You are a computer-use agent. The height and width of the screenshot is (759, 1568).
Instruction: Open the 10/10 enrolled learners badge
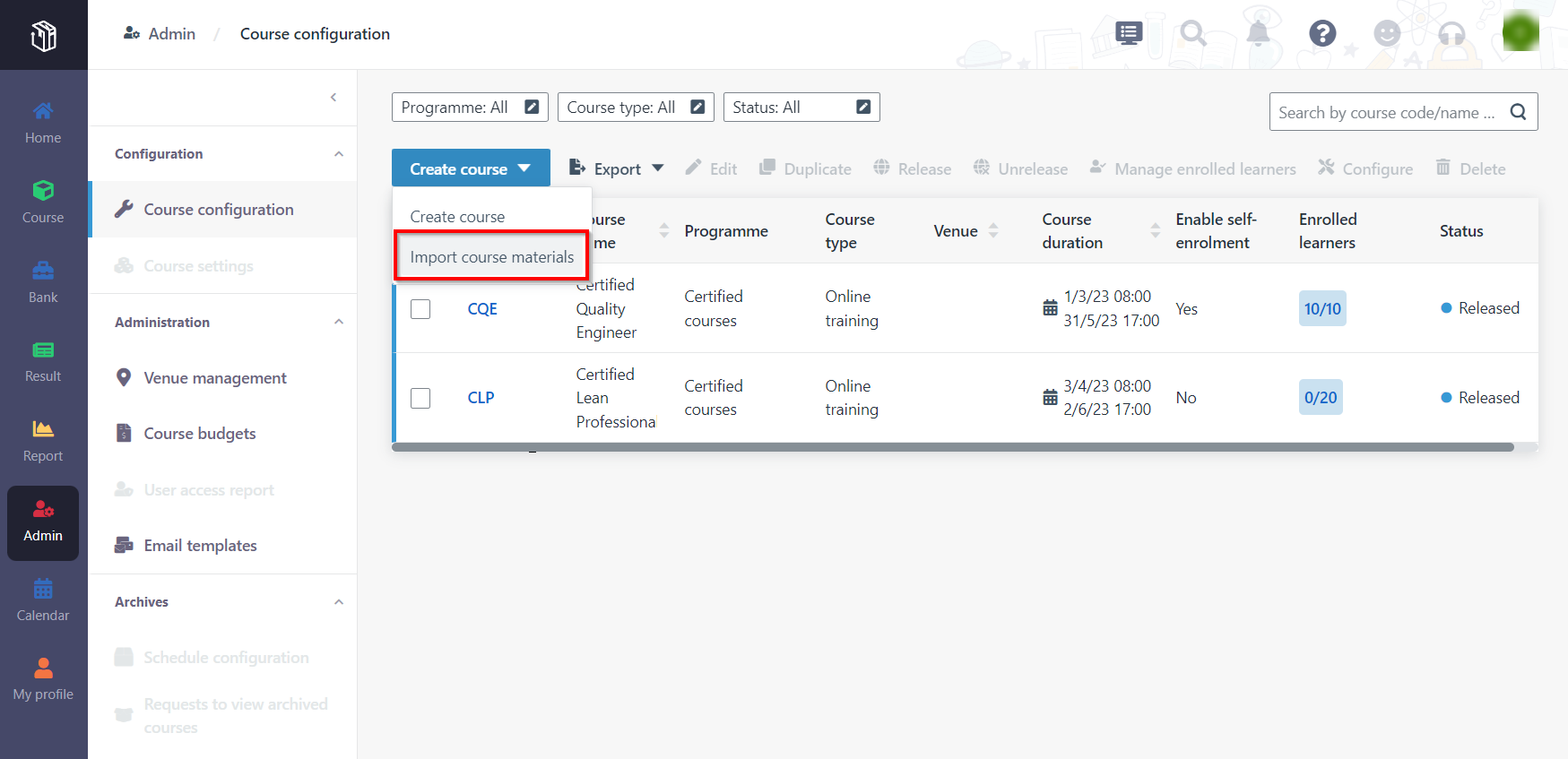click(x=1322, y=309)
